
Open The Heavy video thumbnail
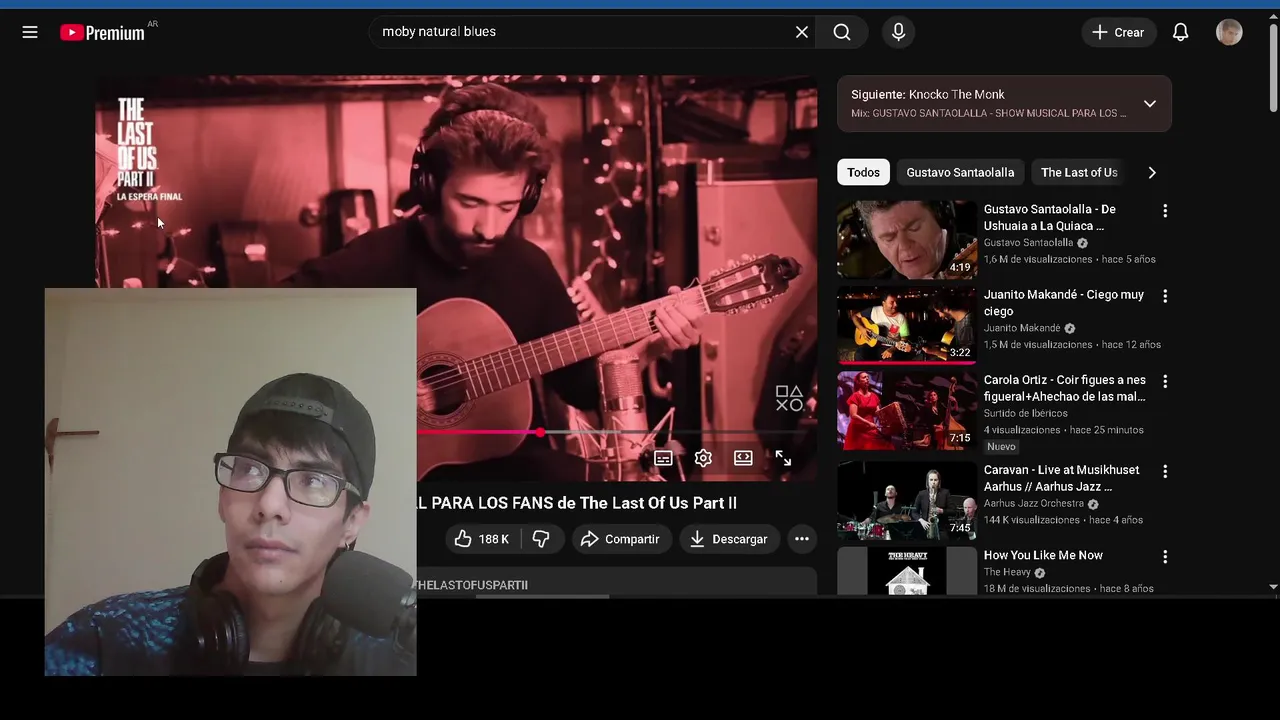tap(907, 570)
